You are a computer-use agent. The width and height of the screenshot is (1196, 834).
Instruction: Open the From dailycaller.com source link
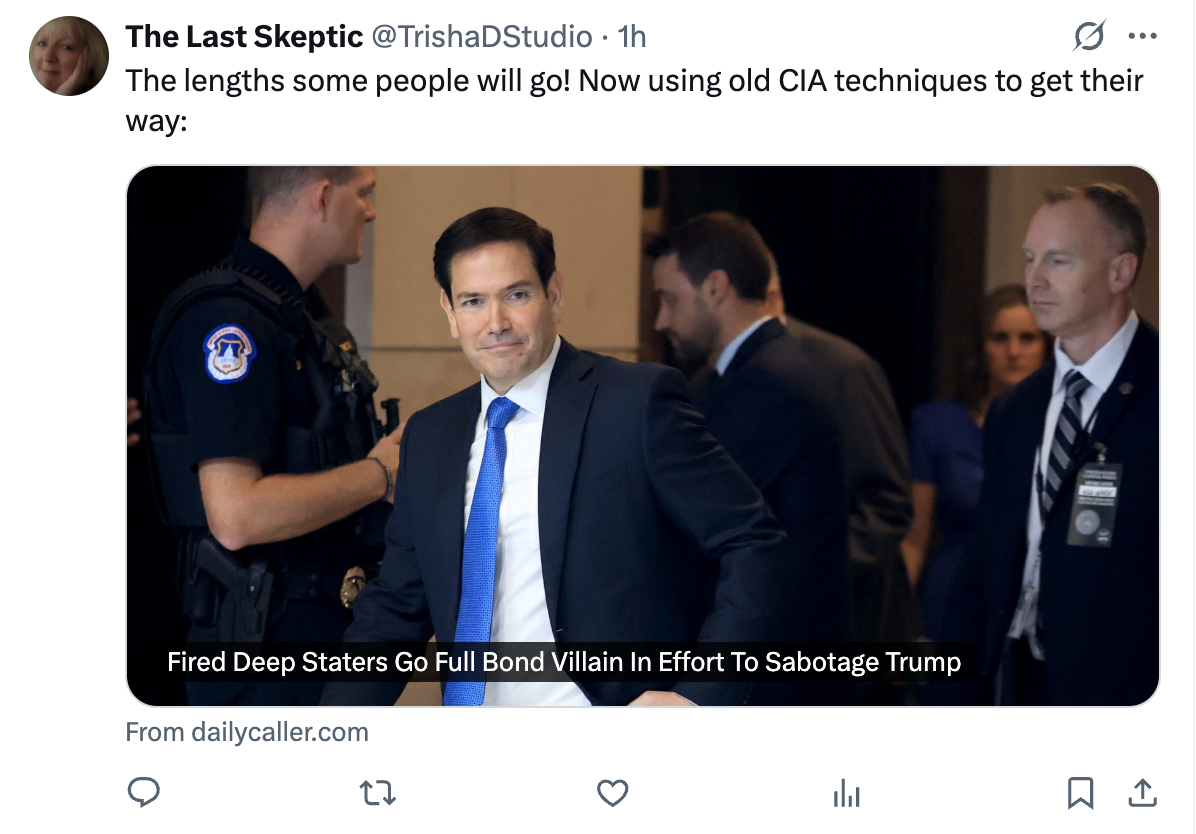click(247, 732)
